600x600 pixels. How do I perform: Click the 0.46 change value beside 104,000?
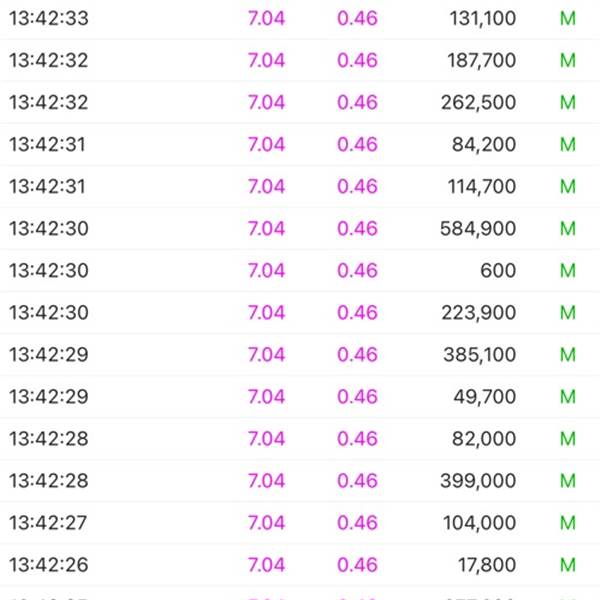(357, 523)
